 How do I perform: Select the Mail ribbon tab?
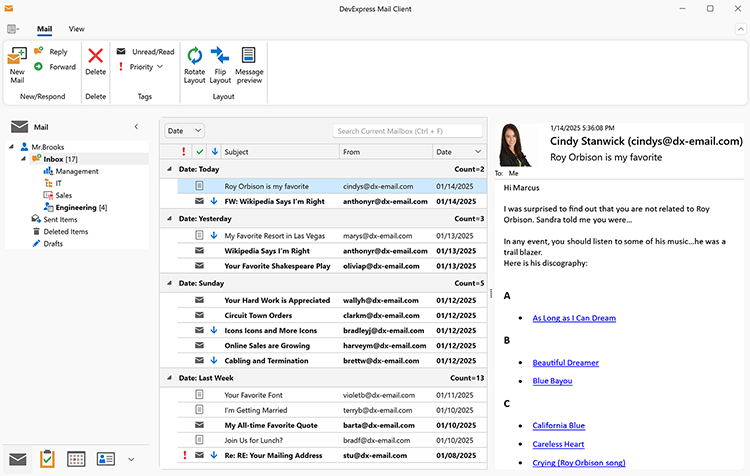[x=44, y=29]
